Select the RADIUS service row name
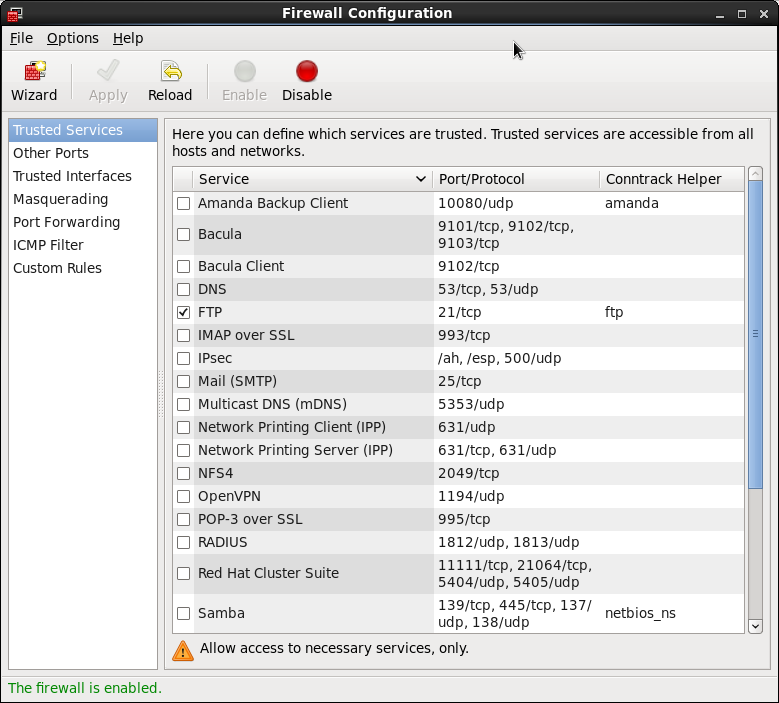779x703 pixels. click(223, 542)
